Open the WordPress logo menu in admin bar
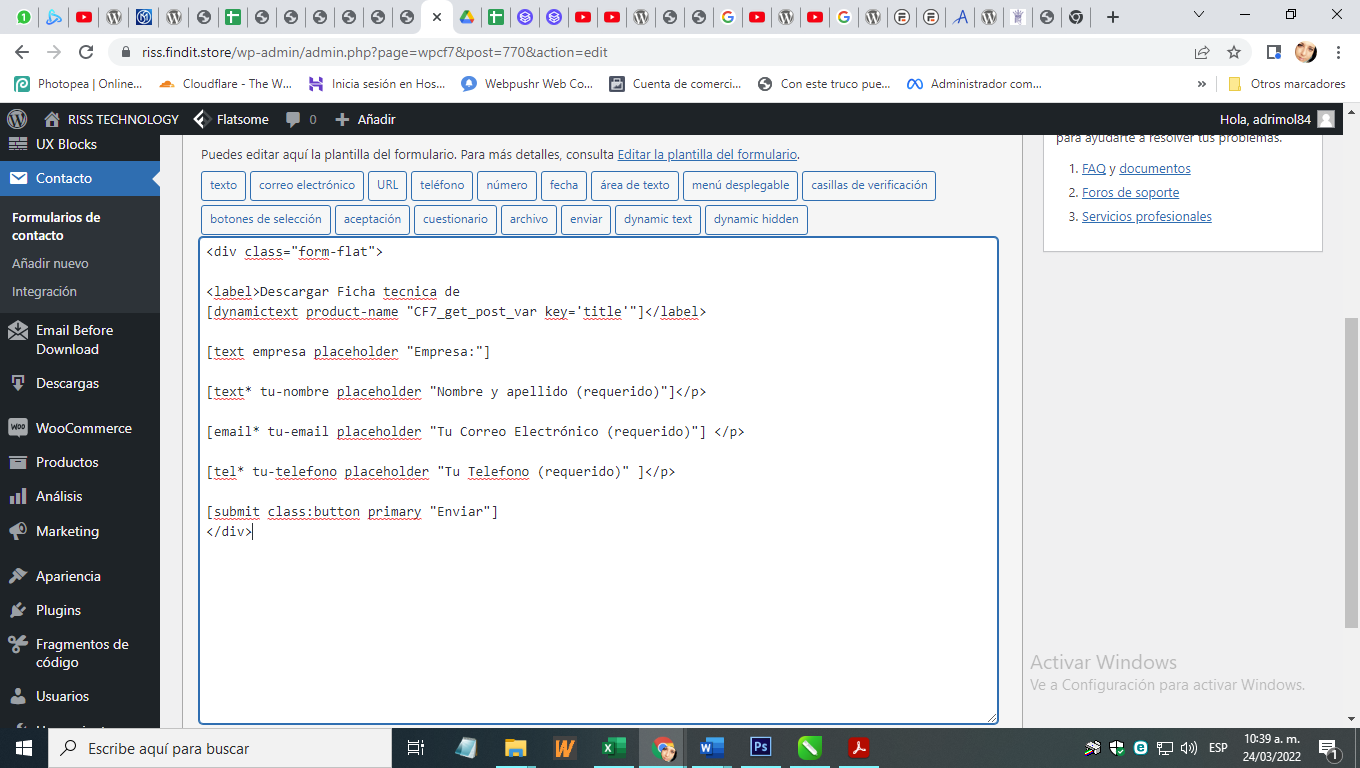This screenshot has height=768, width=1360. click(x=16, y=119)
